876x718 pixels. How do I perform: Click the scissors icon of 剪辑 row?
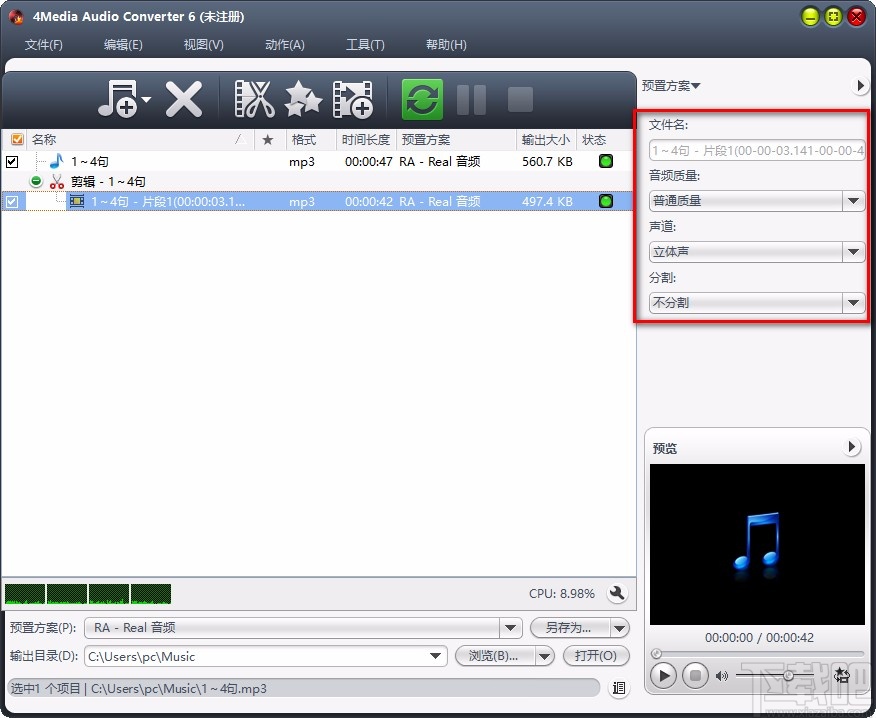coord(56,181)
